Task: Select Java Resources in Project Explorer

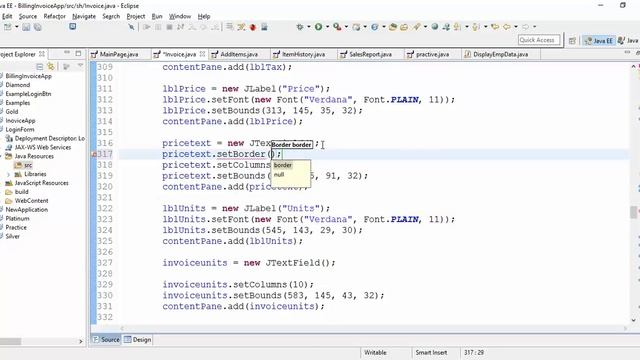Action: [x=34, y=156]
